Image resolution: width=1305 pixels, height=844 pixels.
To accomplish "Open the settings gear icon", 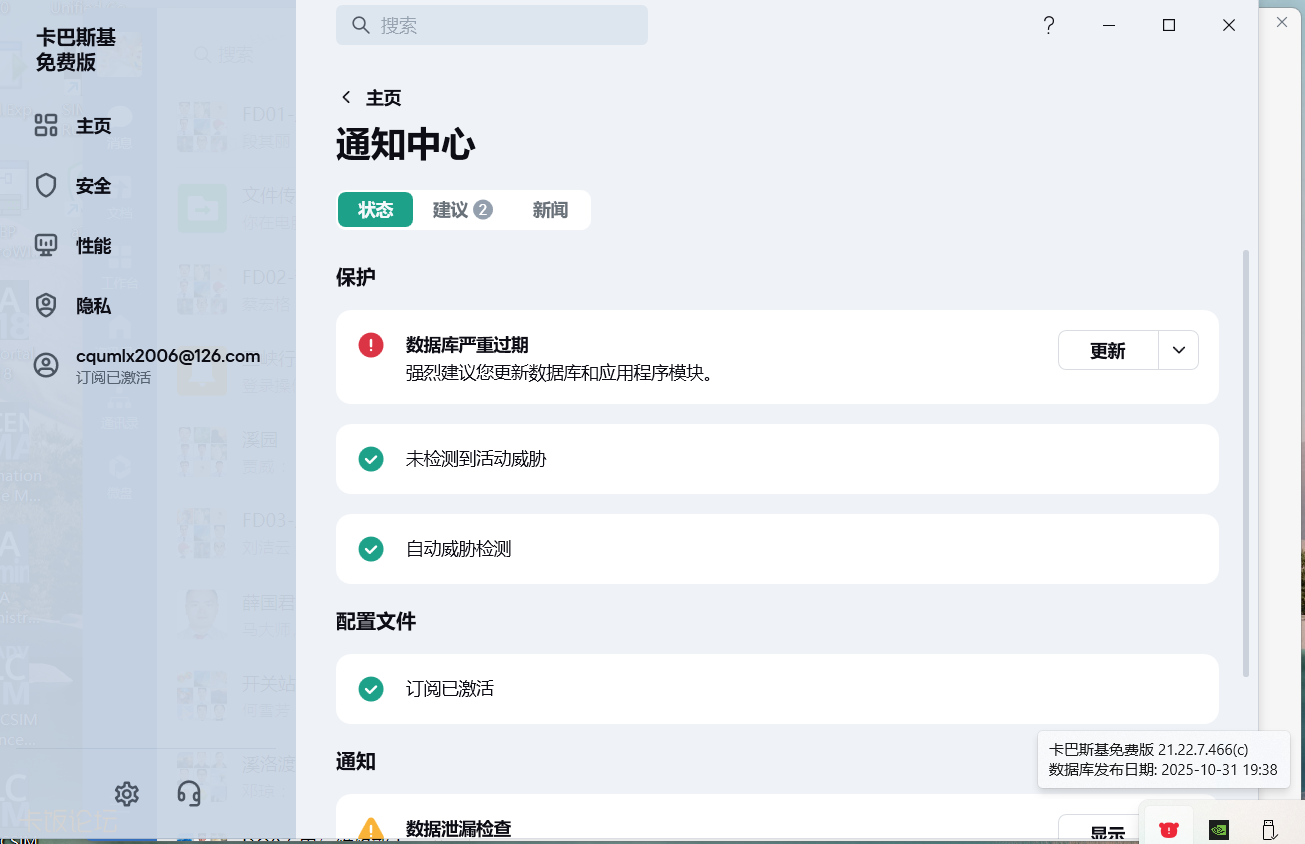I will (127, 794).
